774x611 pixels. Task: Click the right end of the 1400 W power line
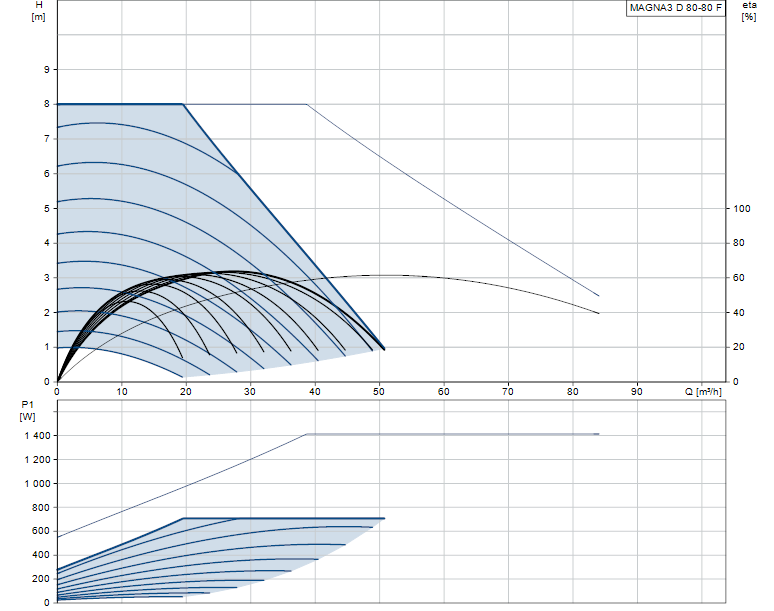pos(598,434)
